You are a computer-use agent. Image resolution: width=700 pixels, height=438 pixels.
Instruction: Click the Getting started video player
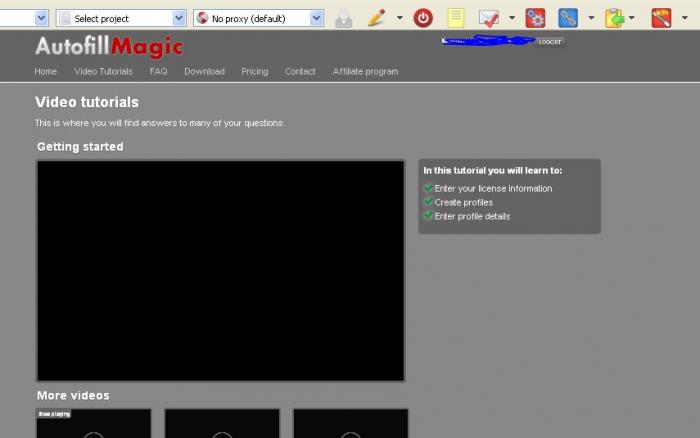point(221,271)
